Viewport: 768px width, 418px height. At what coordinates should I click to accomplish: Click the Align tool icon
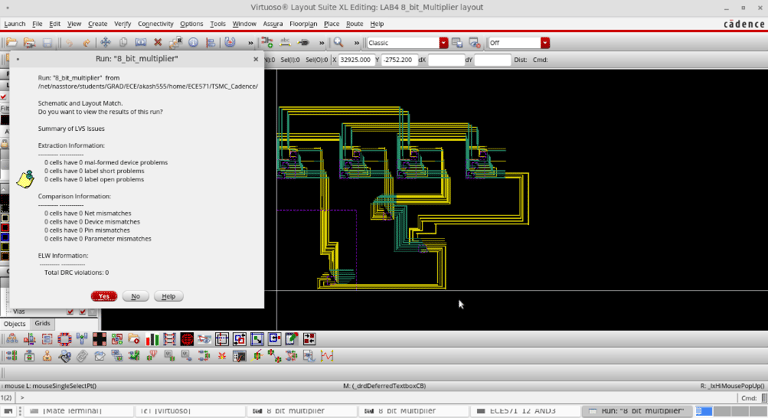pos(211,43)
